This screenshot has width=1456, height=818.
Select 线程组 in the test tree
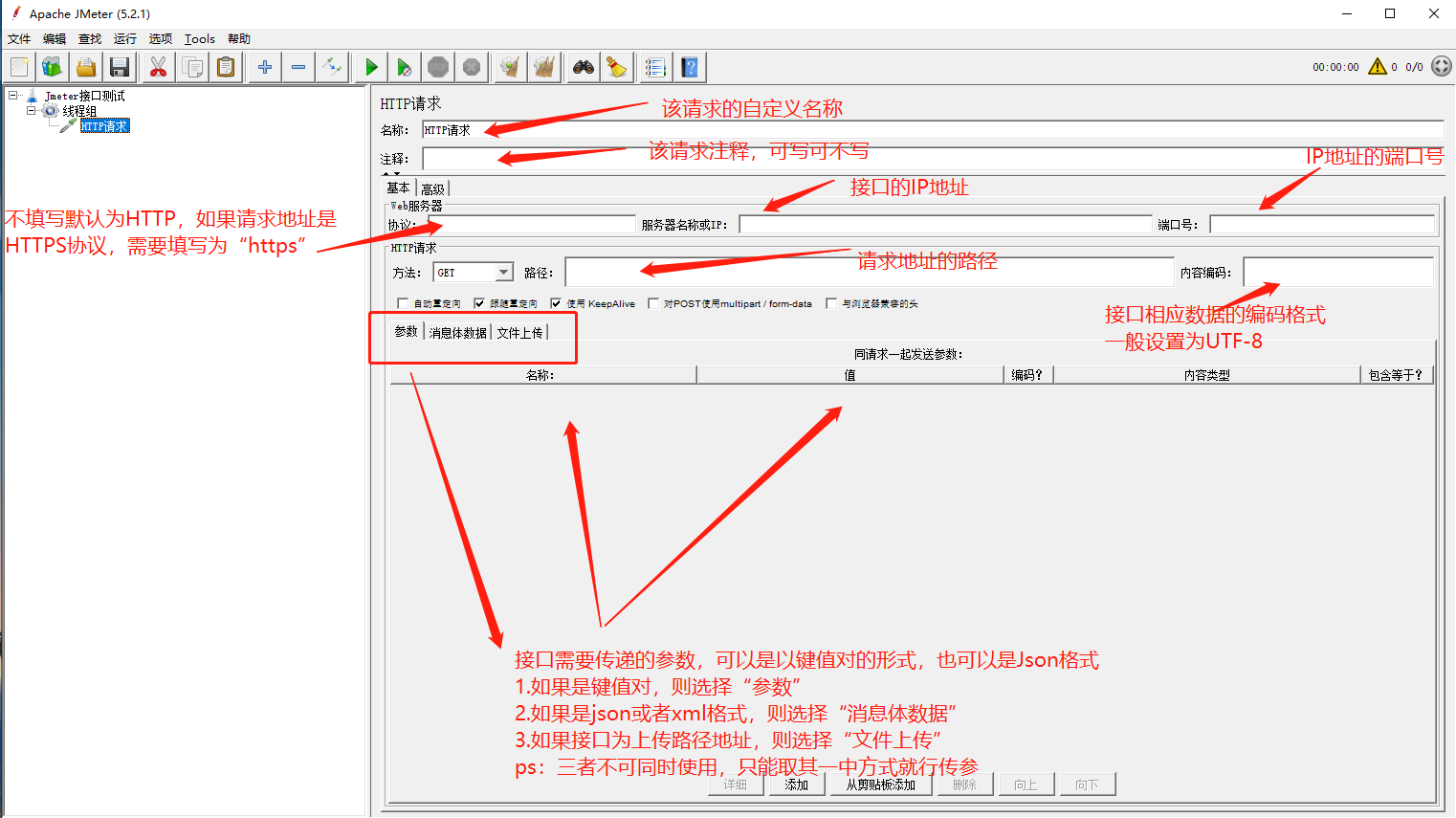pos(79,111)
